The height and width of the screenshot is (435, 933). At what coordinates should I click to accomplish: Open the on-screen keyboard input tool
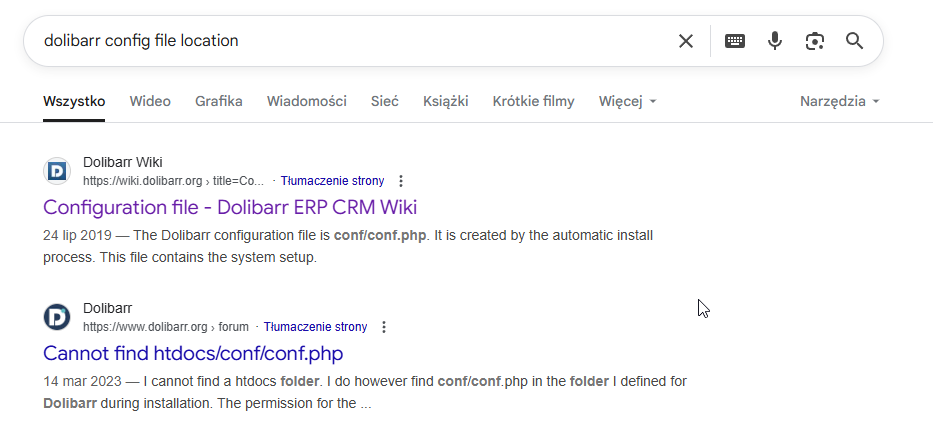735,41
